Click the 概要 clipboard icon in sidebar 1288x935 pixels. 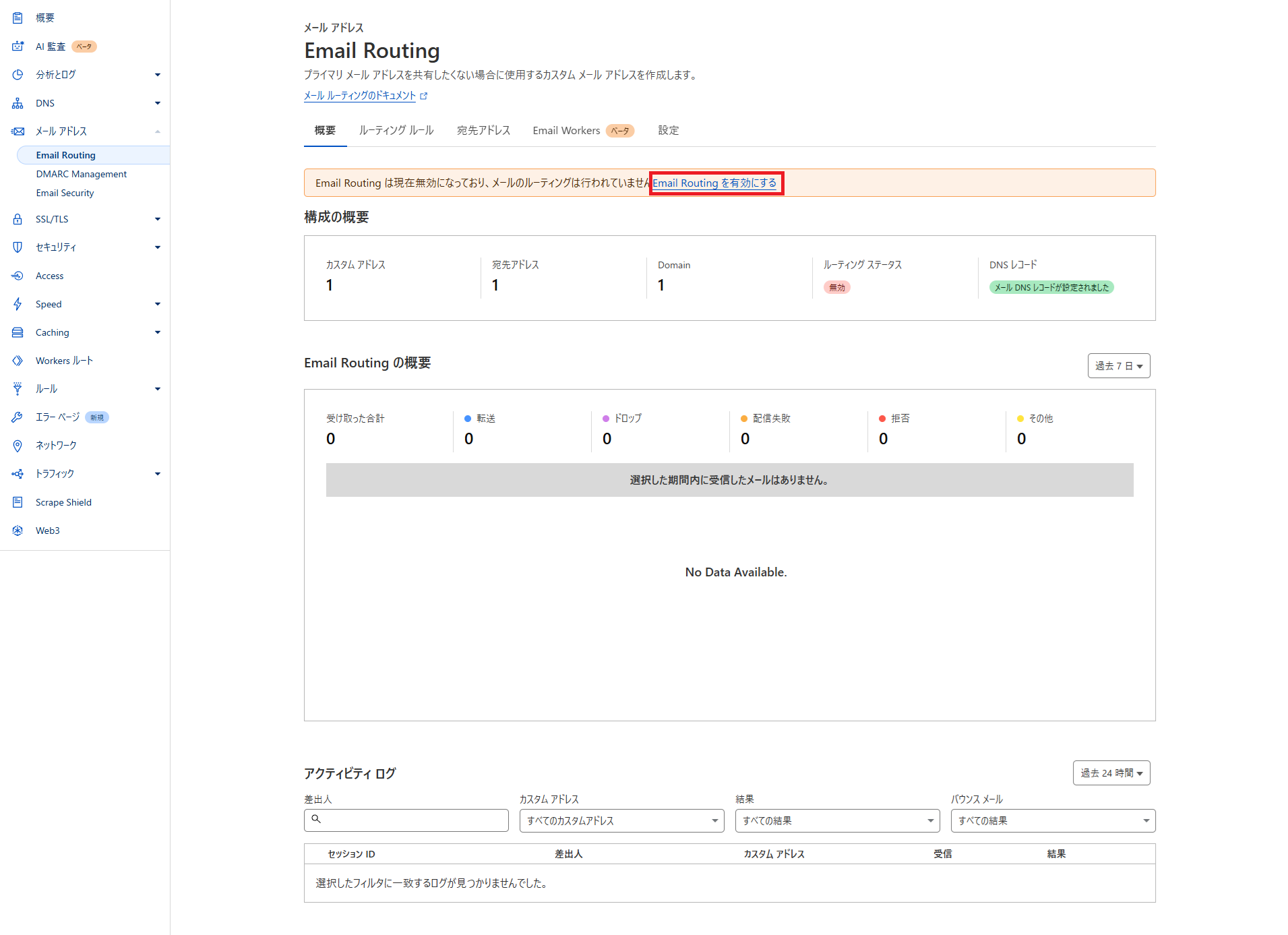18,18
